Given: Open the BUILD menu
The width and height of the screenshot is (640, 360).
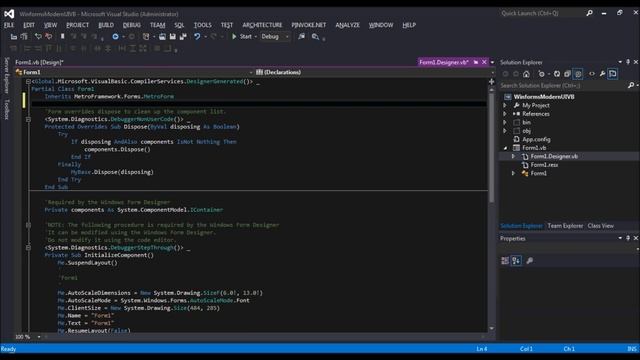Looking at the screenshot, I should [106, 25].
